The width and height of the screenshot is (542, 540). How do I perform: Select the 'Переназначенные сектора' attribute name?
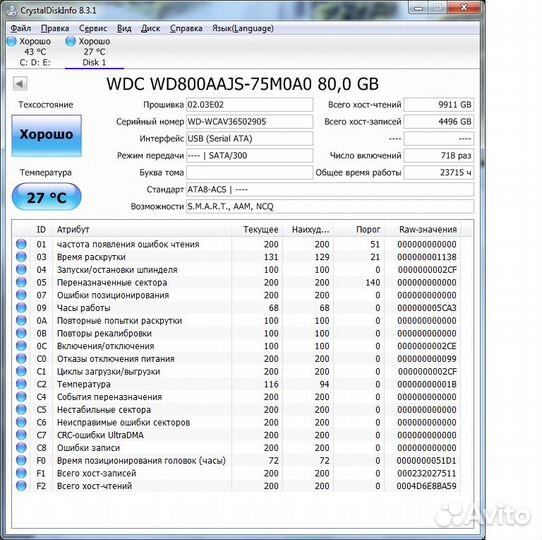pos(112,282)
